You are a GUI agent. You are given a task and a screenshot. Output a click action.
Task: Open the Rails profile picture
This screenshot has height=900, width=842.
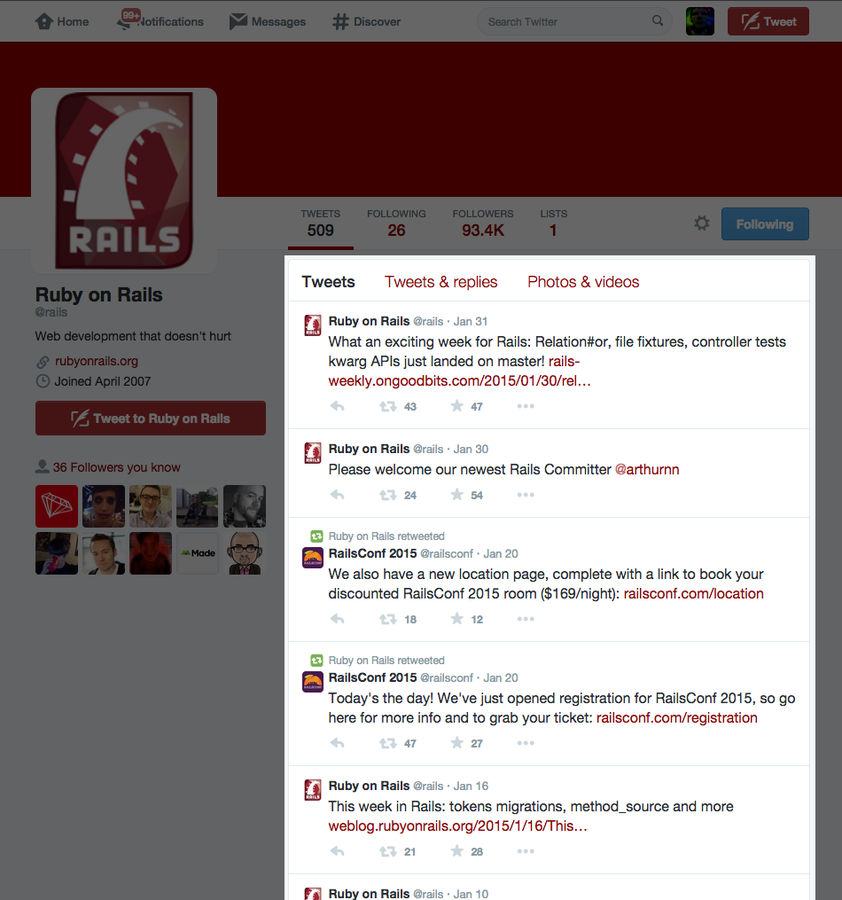coord(124,180)
